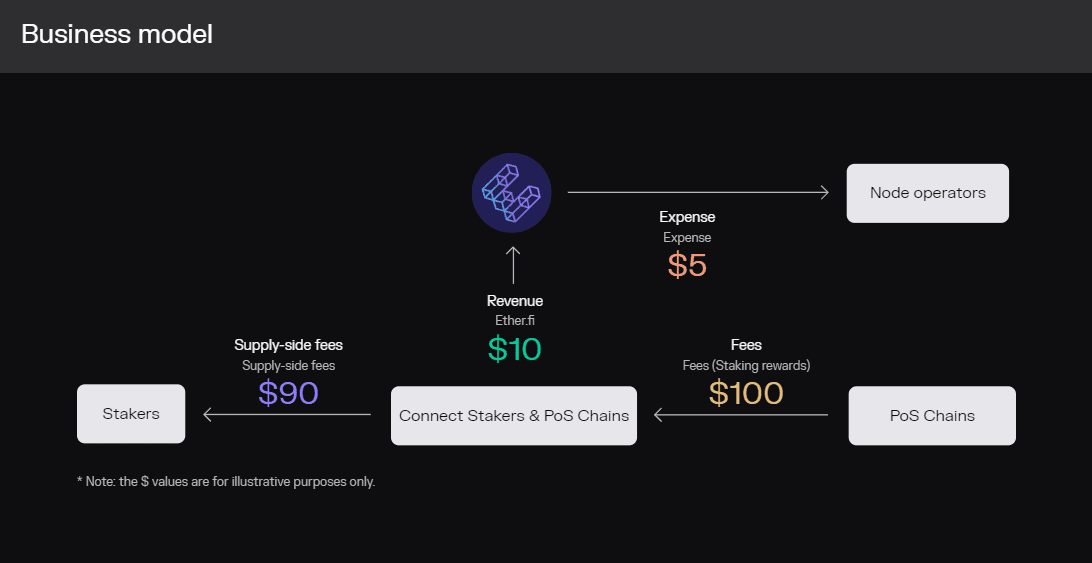Click the PoS Chains box

932,416
